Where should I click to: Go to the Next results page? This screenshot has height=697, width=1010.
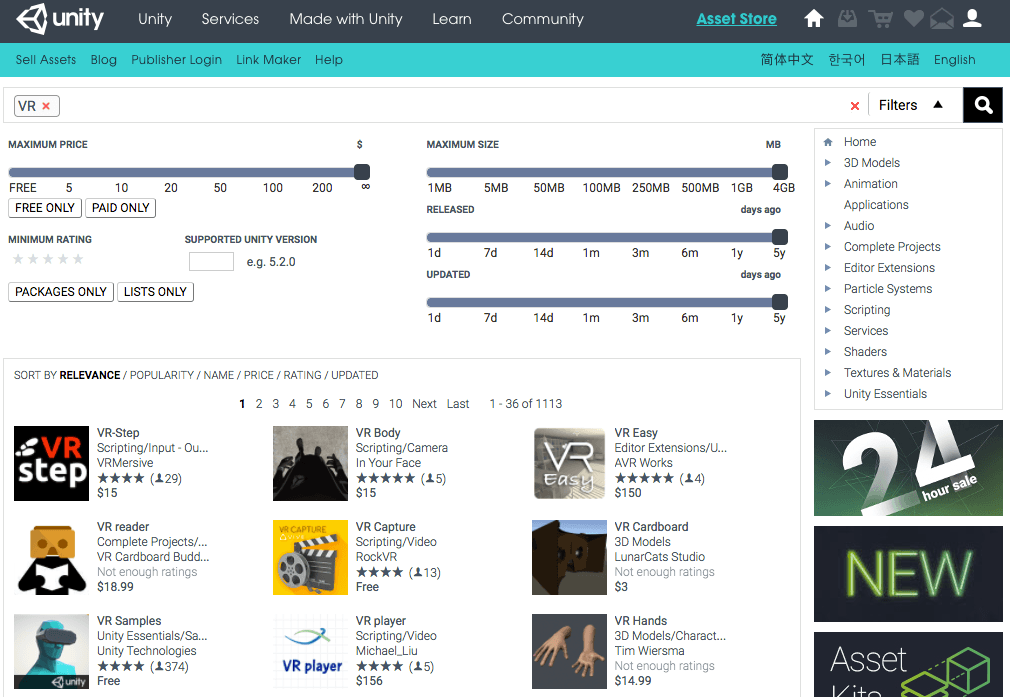pyautogui.click(x=424, y=404)
